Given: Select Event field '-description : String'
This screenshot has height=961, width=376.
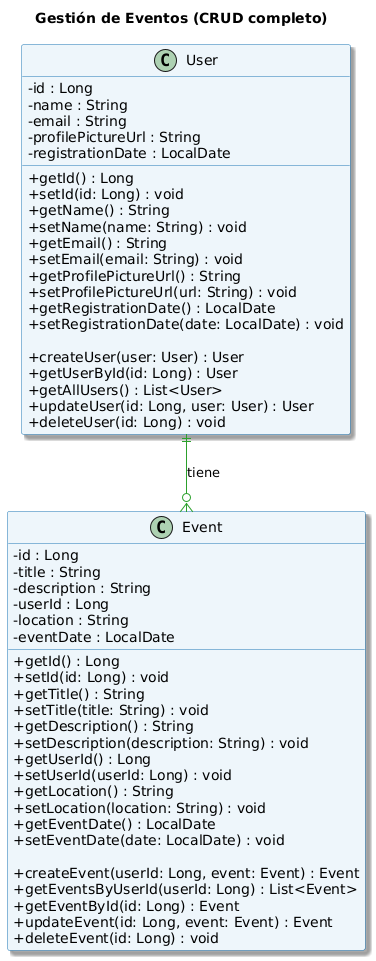Looking at the screenshot, I should pyautogui.click(x=82, y=588).
